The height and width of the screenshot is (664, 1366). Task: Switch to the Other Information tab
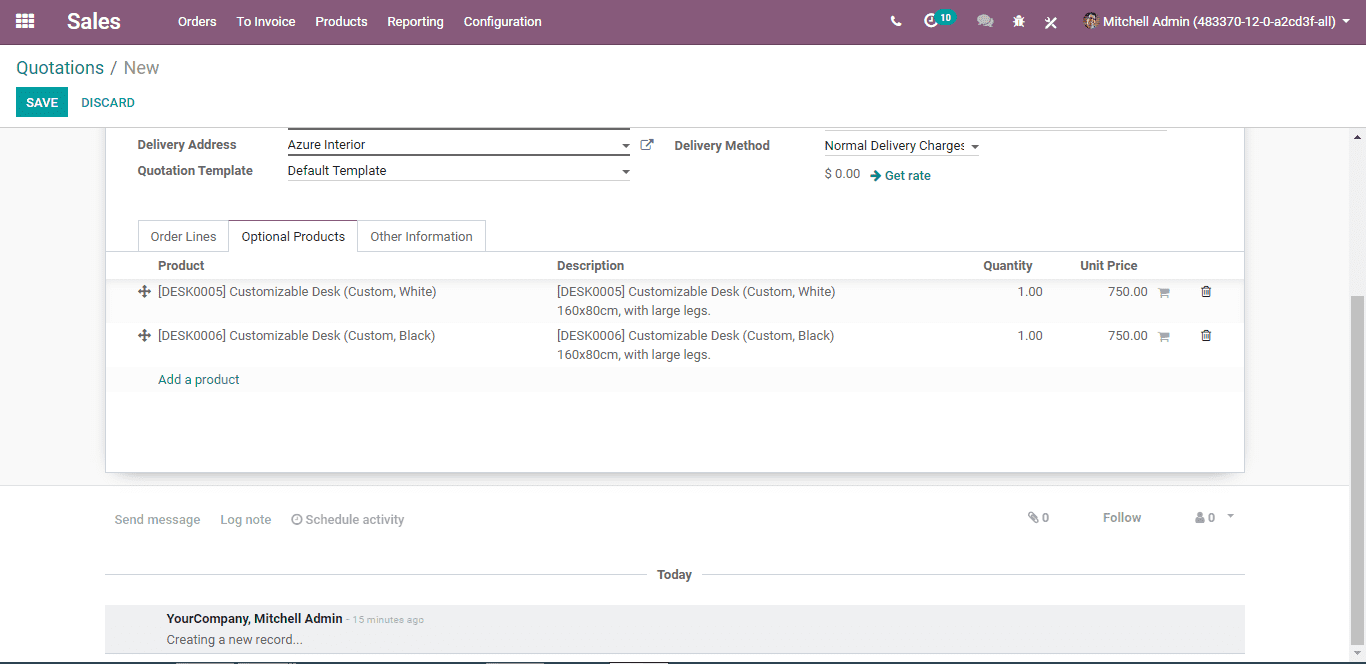click(421, 237)
